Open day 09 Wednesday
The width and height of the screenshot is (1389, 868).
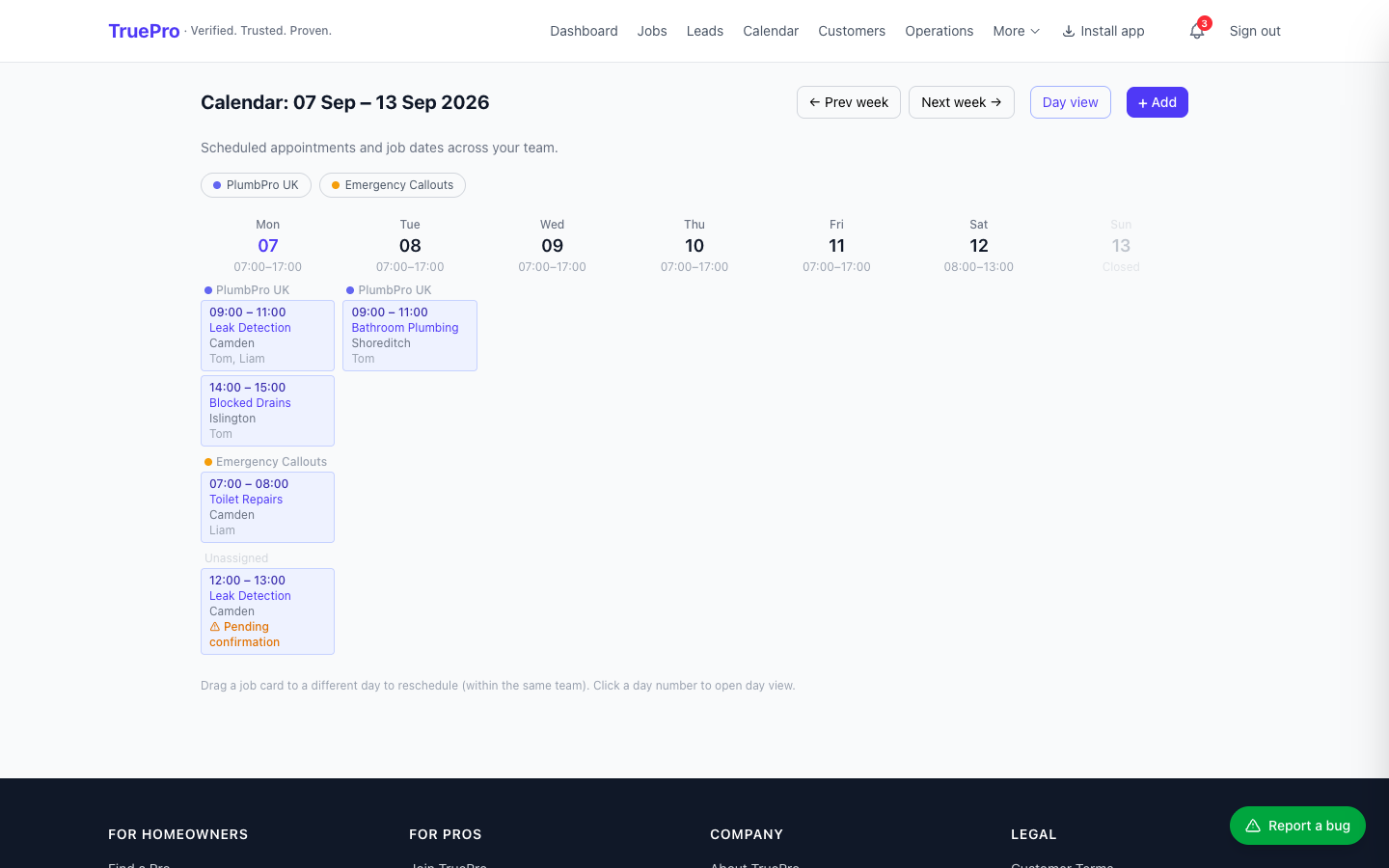[x=553, y=246]
